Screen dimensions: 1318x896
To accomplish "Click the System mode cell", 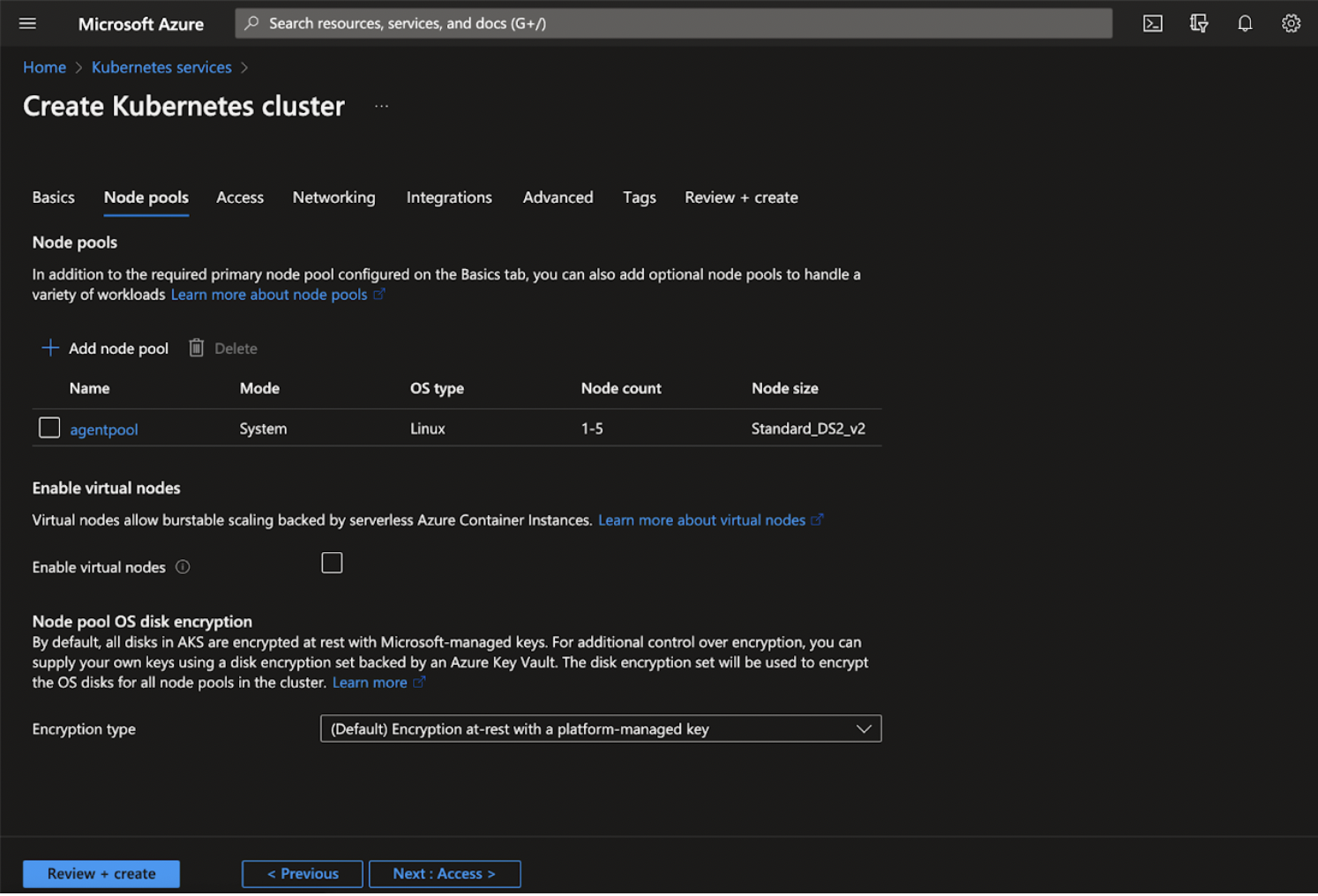I will pos(263,429).
